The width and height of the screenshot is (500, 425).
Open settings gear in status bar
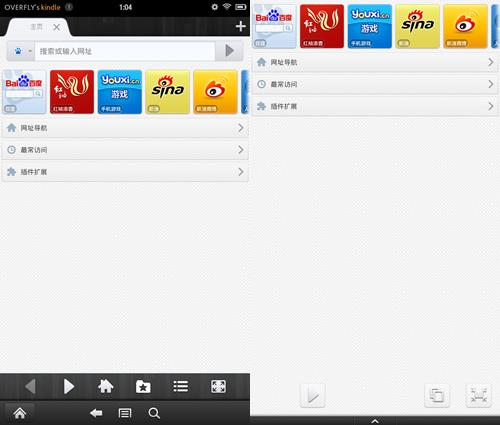click(215, 7)
